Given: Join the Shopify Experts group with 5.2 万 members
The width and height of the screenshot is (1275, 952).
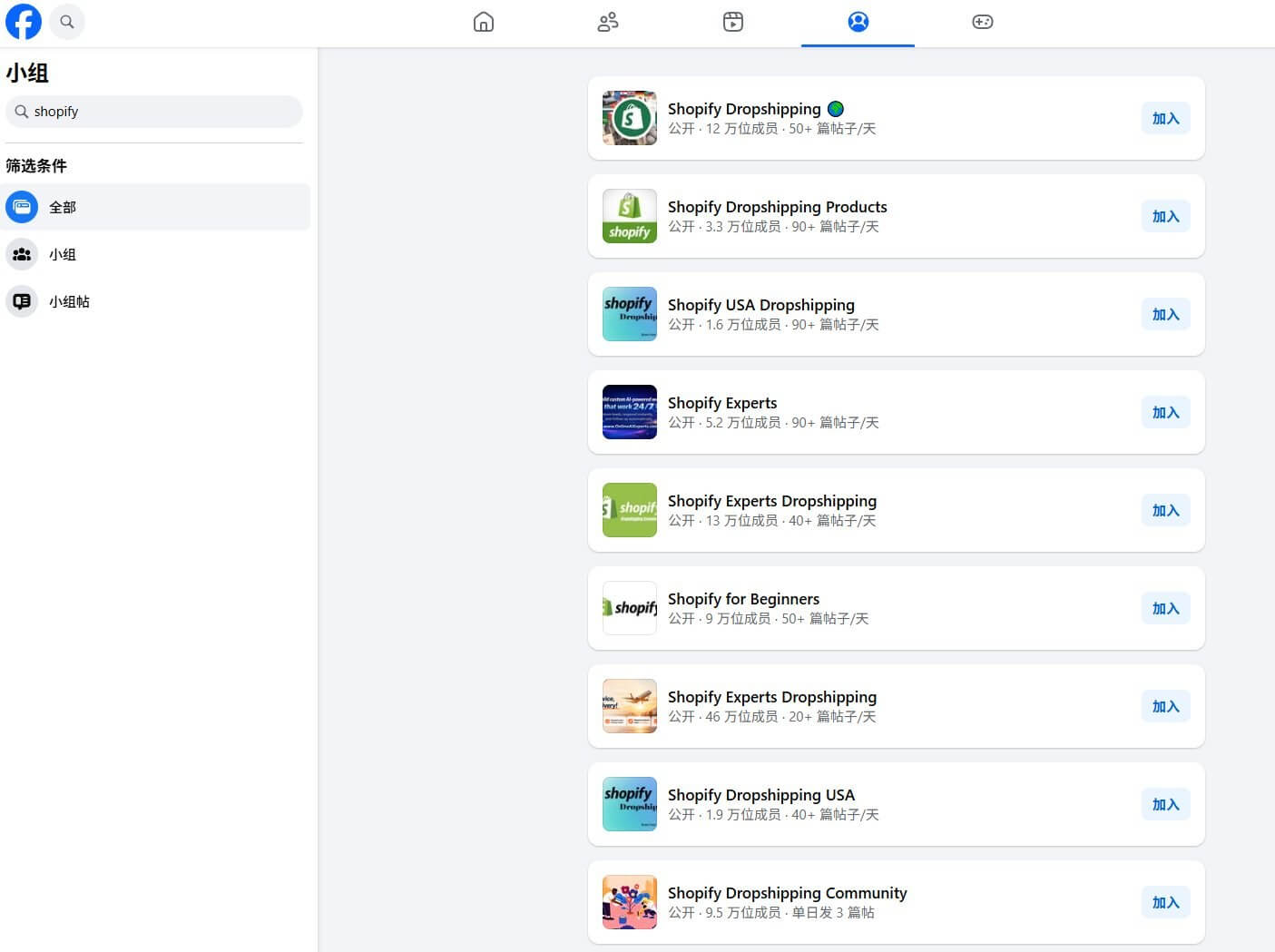Looking at the screenshot, I should pyautogui.click(x=1165, y=412).
